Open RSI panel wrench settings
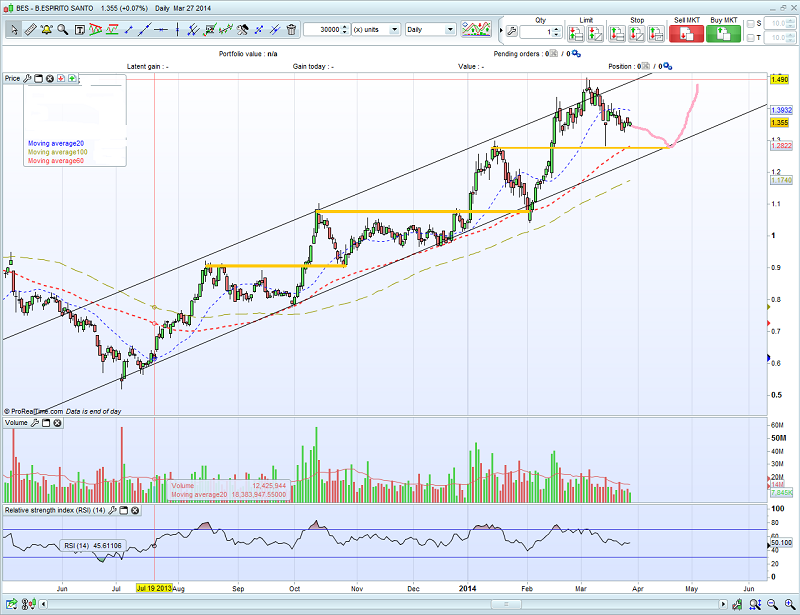The width and height of the screenshot is (800, 615). [x=112, y=510]
